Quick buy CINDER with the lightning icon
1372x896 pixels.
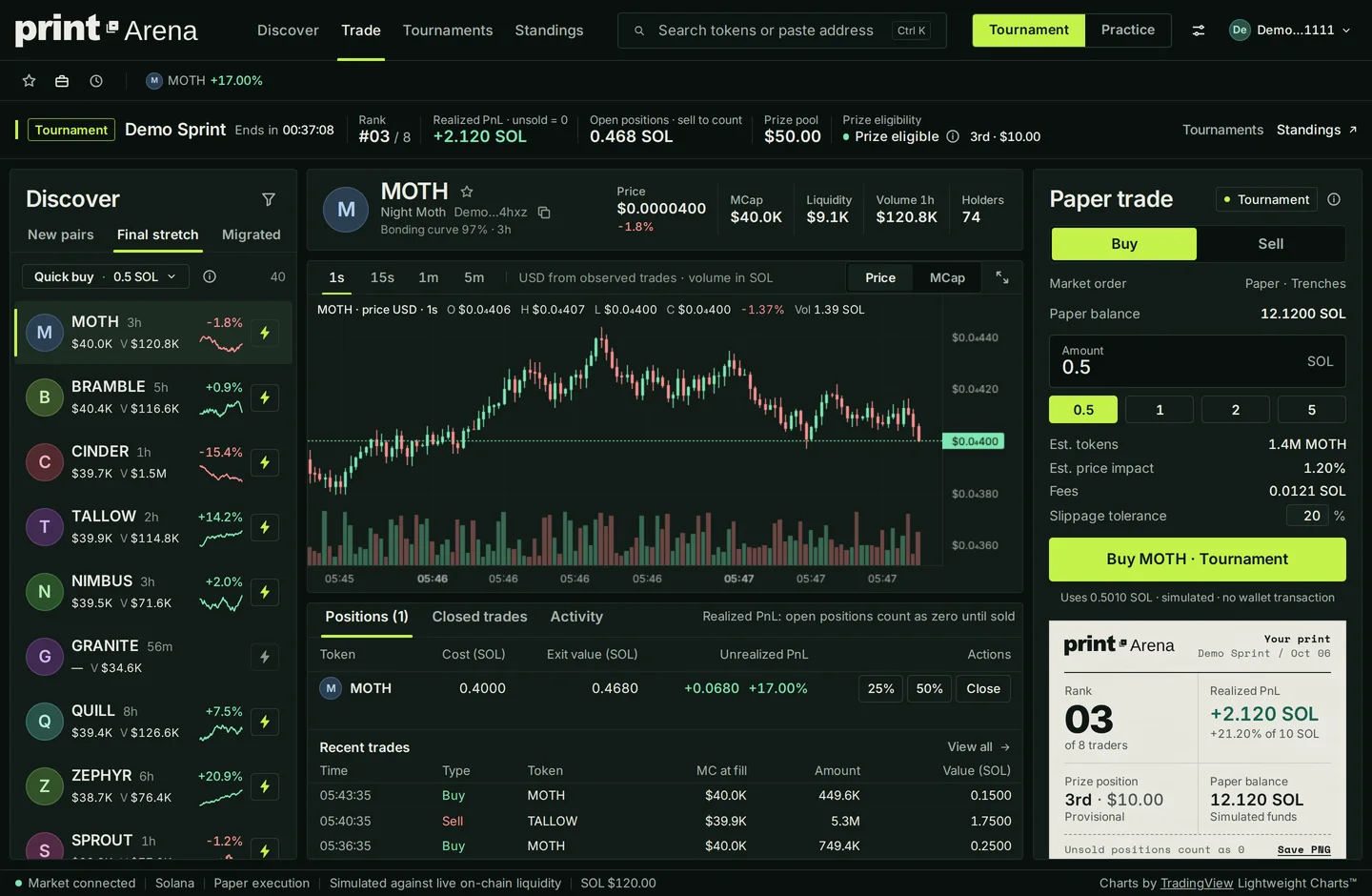tap(265, 462)
